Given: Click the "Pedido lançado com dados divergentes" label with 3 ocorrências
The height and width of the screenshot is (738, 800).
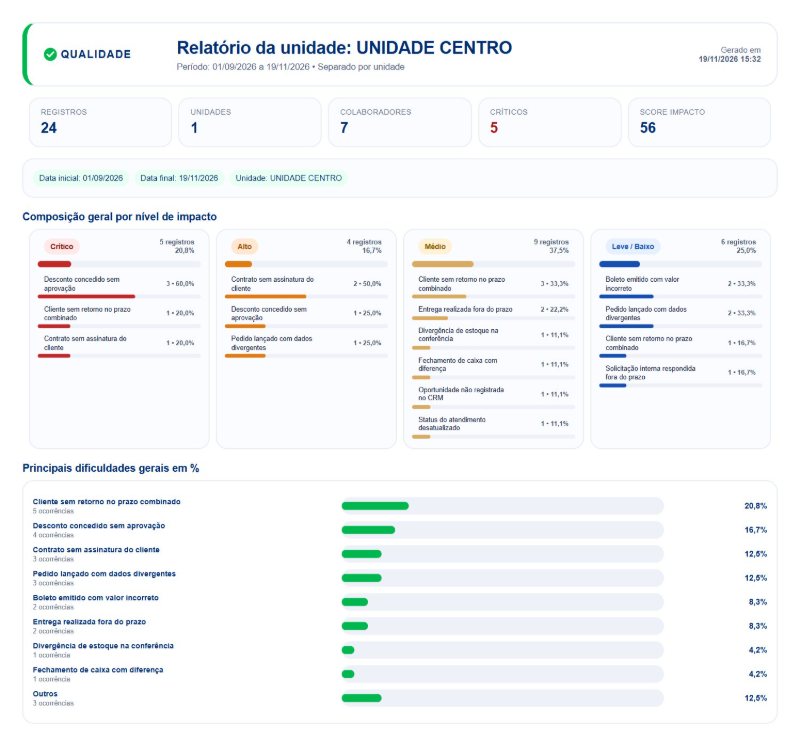Looking at the screenshot, I should click(x=104, y=574).
